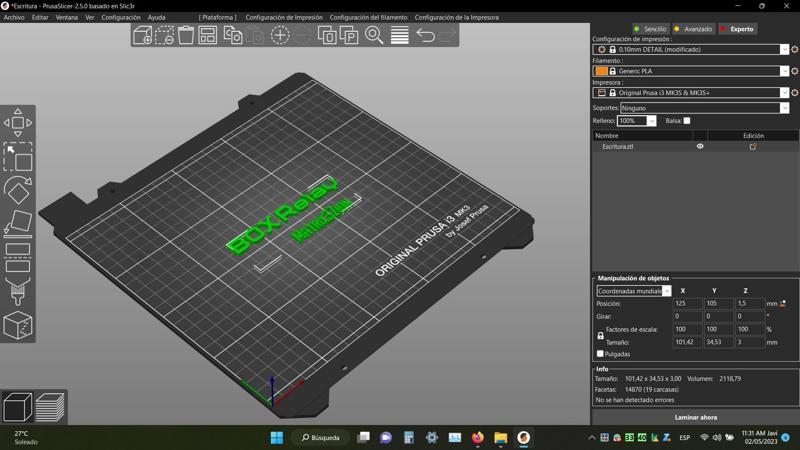
Task: Click the Laminar ahora button
Action: pos(696,417)
